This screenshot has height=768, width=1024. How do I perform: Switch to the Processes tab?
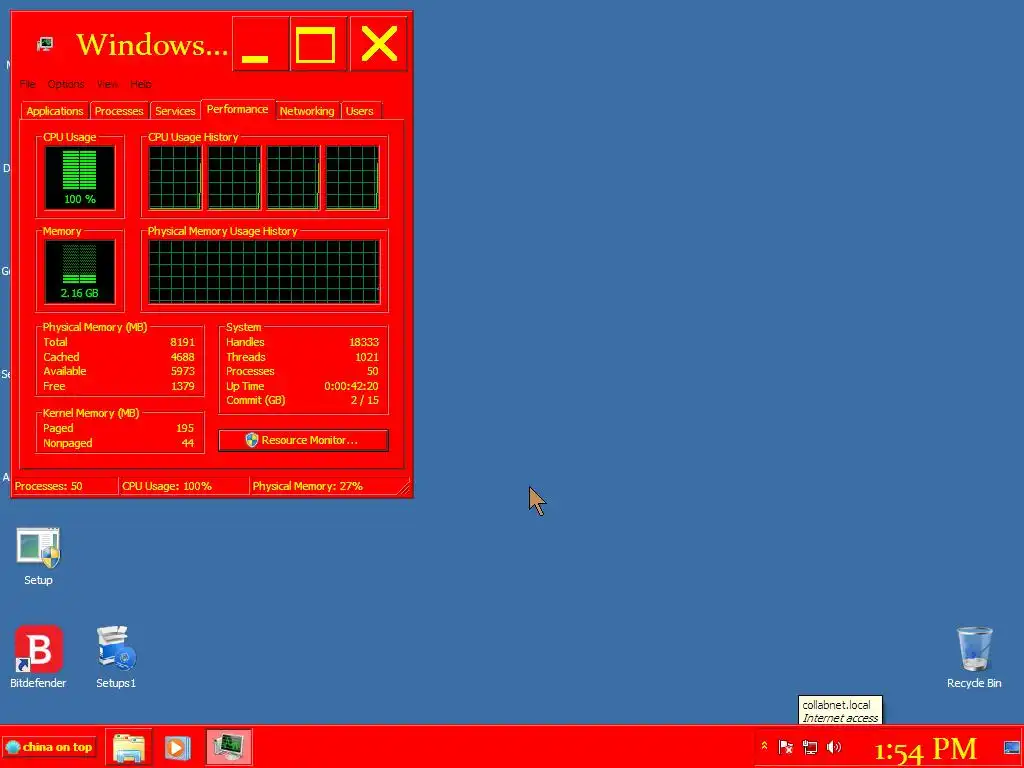pos(119,111)
